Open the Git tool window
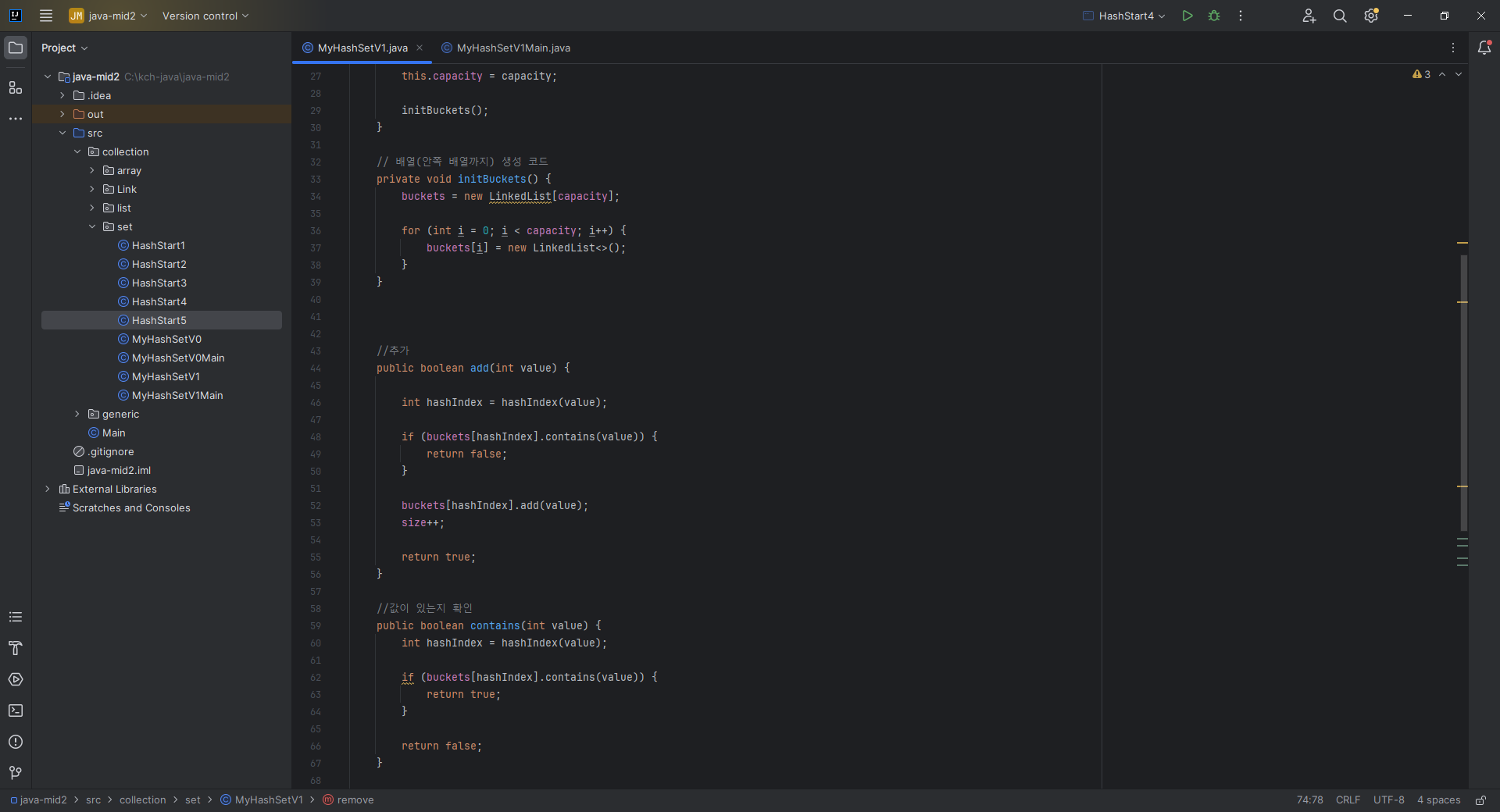1500x812 pixels. pyautogui.click(x=16, y=773)
